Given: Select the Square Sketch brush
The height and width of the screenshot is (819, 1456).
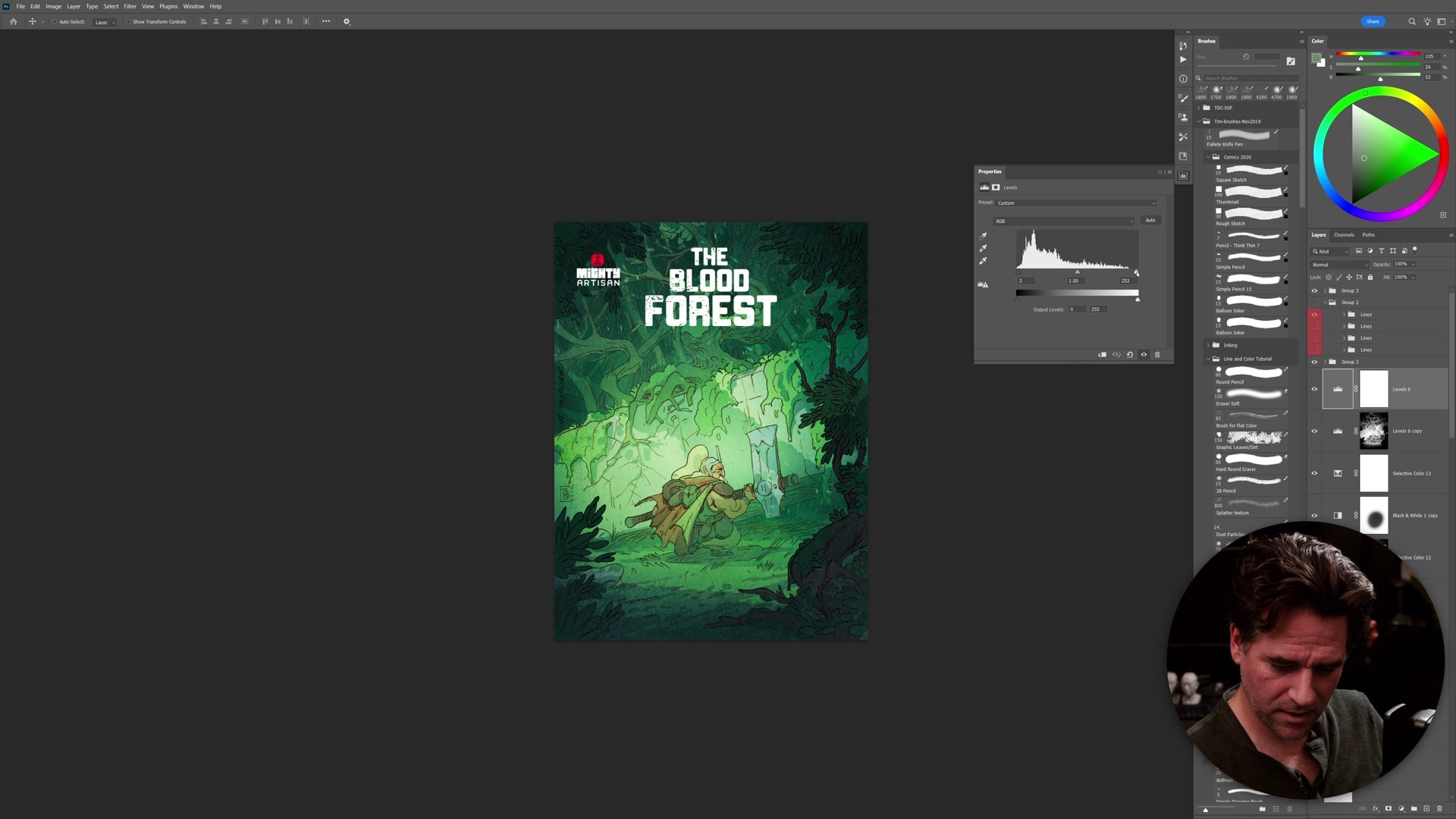Looking at the screenshot, I should pyautogui.click(x=1253, y=173).
